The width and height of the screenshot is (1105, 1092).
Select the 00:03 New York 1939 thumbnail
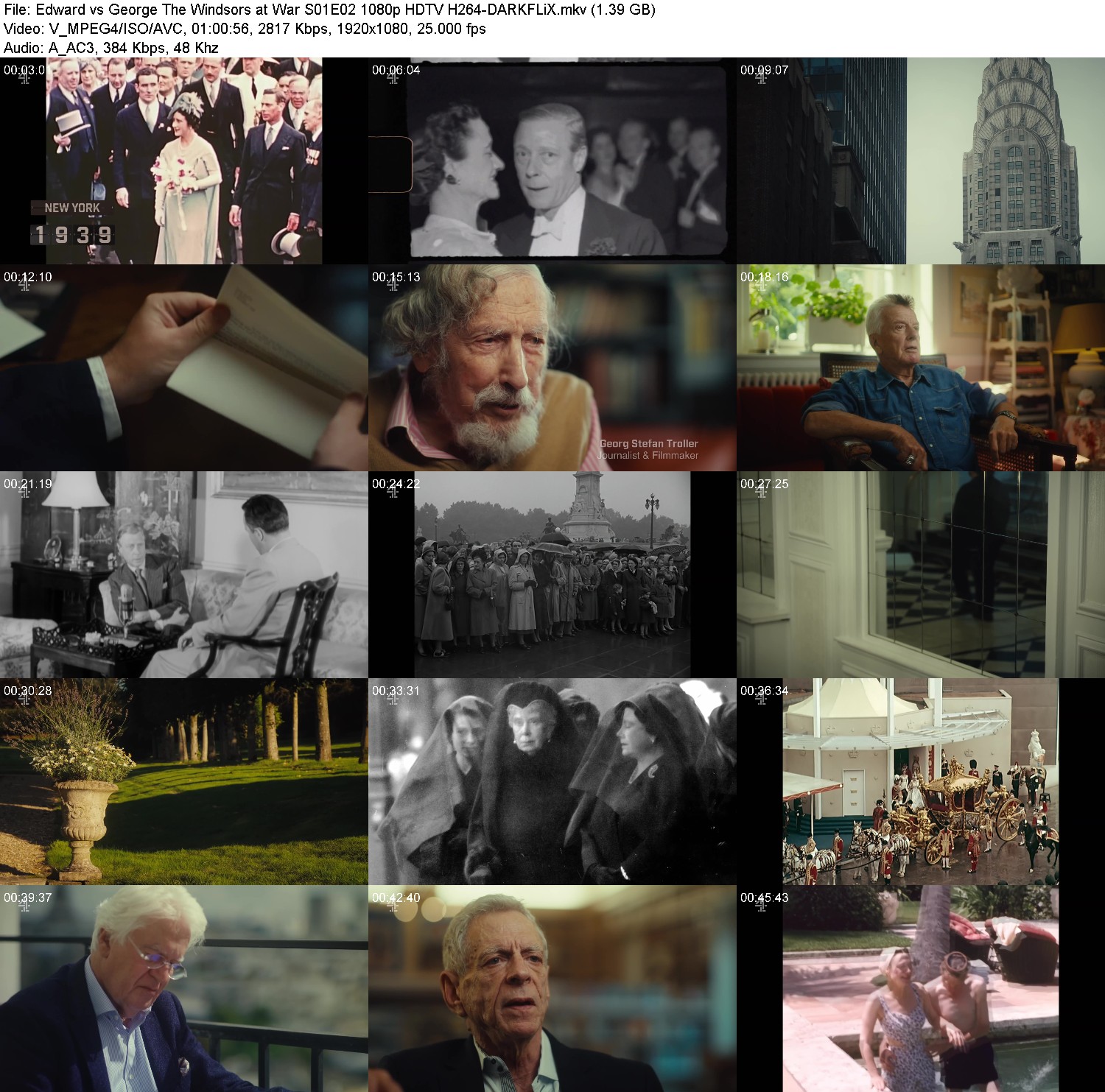pyautogui.click(x=184, y=161)
